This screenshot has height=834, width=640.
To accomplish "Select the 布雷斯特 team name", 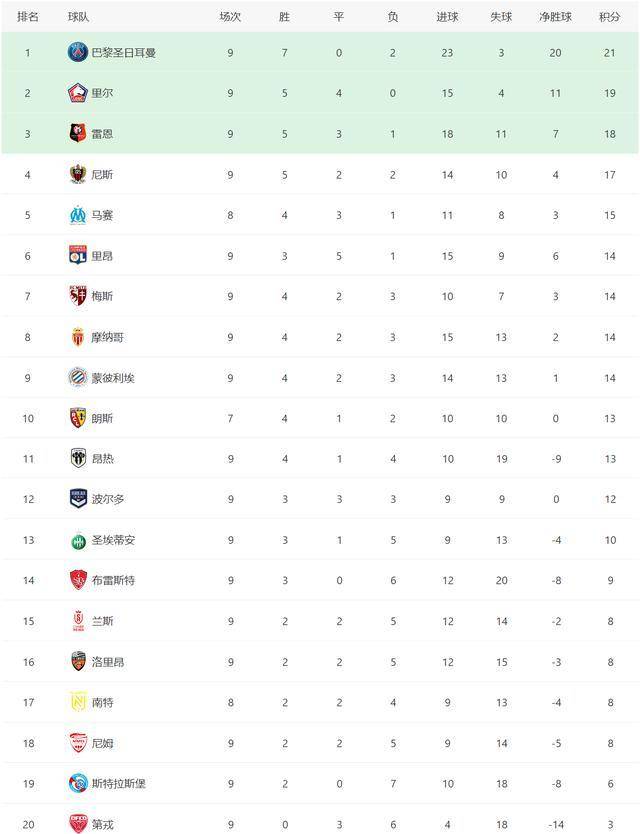I will (113, 580).
